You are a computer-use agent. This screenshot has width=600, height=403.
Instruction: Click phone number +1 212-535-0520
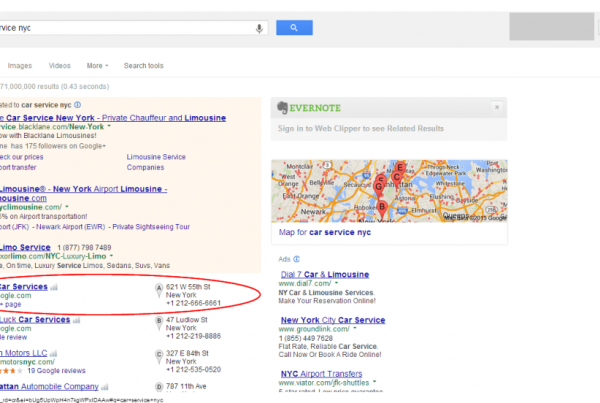coord(193,369)
